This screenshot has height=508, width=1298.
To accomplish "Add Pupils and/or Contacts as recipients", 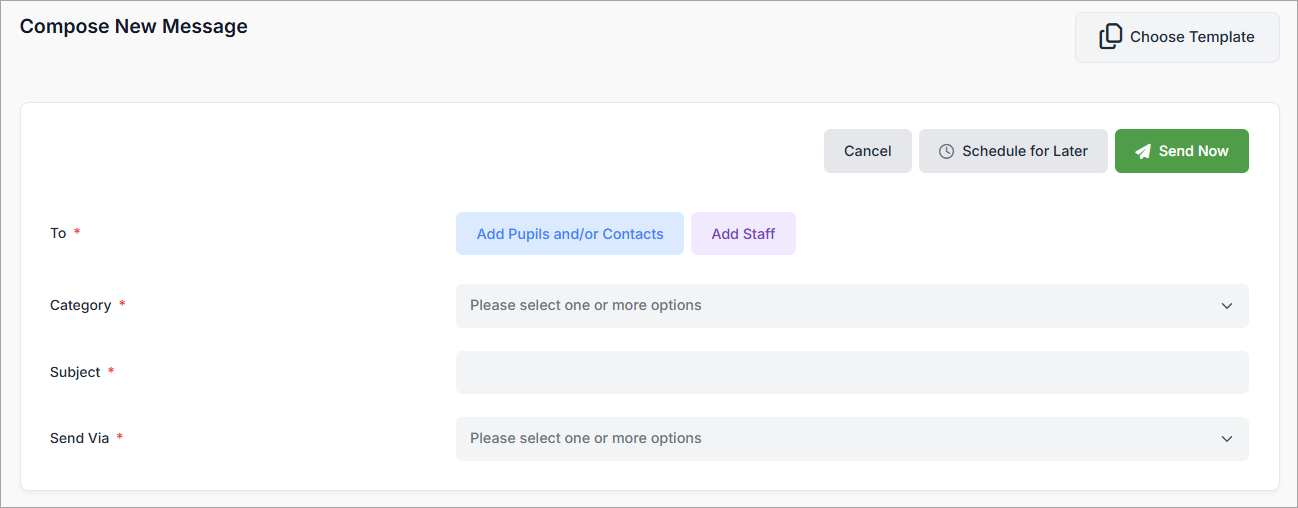I will click(x=569, y=234).
